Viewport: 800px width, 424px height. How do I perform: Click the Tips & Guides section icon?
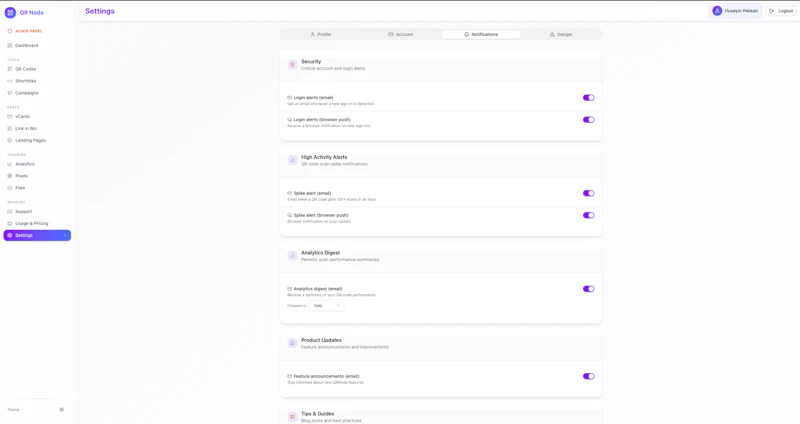coord(292,417)
